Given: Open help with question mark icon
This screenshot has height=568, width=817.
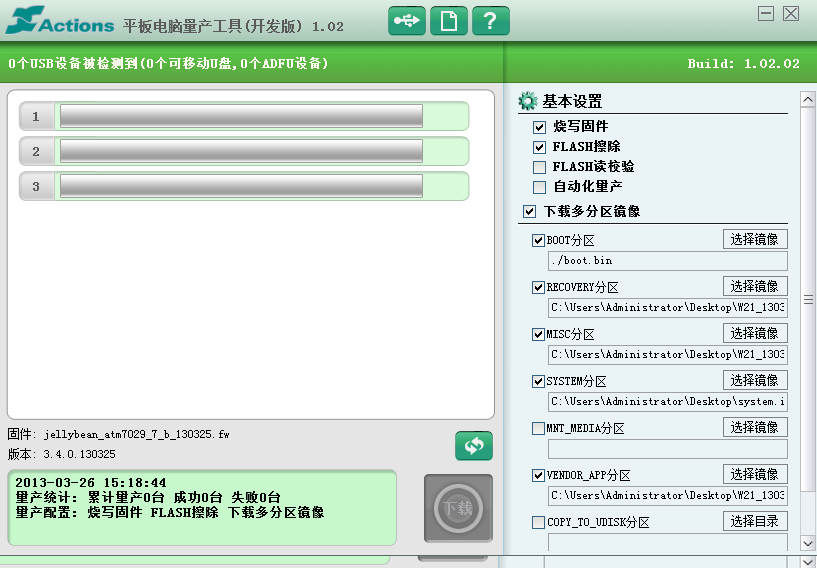Looking at the screenshot, I should tap(490, 21).
